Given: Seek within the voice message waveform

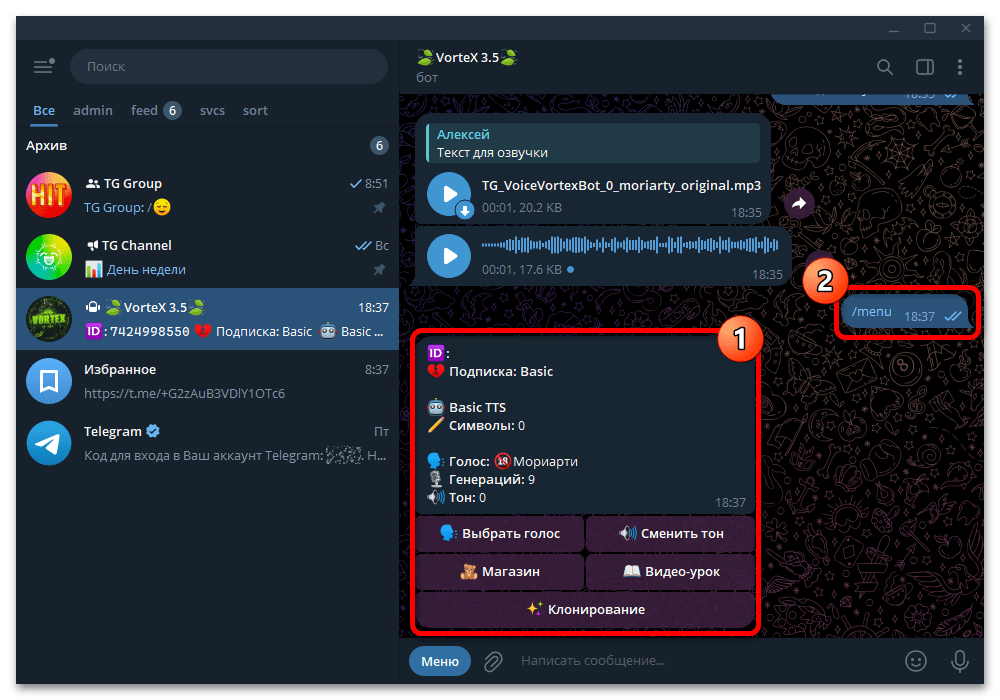Looking at the screenshot, I should coord(630,244).
